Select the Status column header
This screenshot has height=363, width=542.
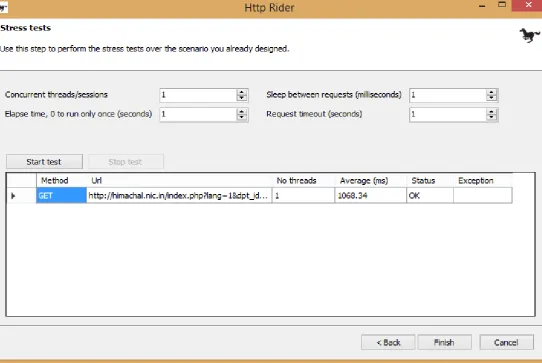(x=430, y=180)
